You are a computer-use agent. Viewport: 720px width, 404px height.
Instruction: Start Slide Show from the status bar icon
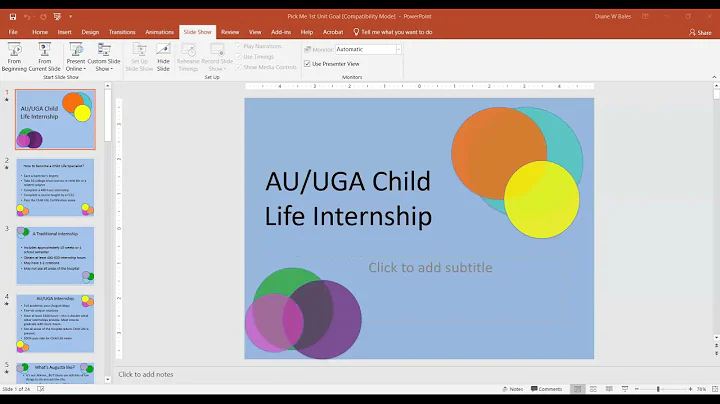(625, 389)
